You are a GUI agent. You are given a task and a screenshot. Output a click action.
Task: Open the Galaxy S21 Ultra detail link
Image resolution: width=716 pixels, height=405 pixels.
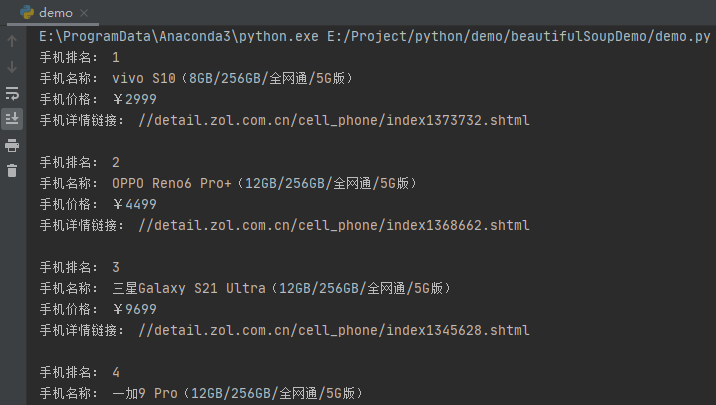334,330
